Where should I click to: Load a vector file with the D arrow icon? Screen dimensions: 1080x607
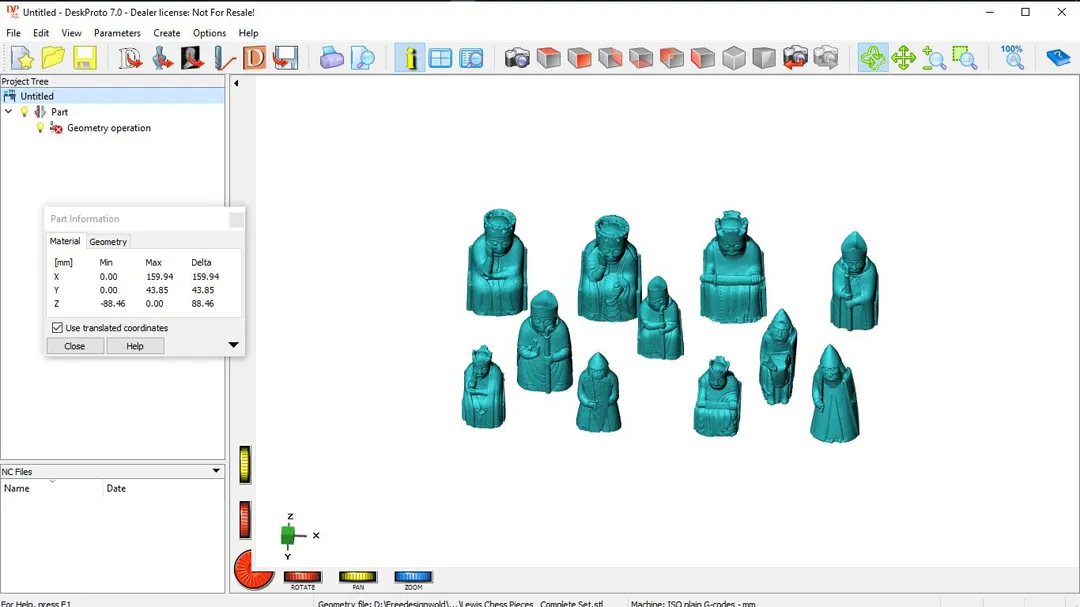point(129,59)
